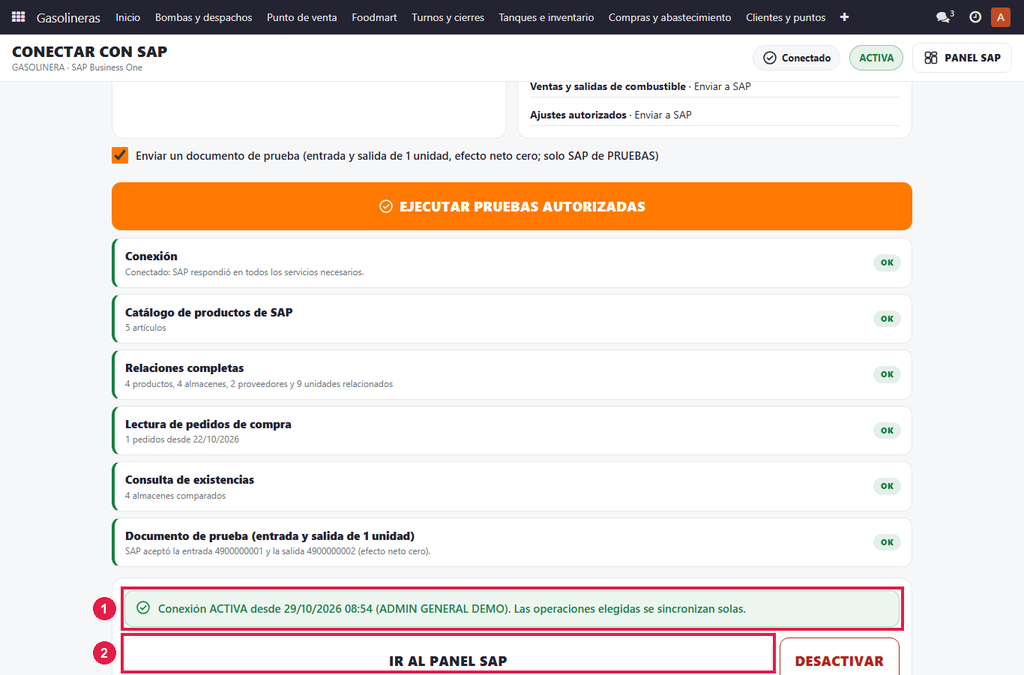Select Relaciones completas result title
Image resolution: width=1024 pixels, height=675 pixels.
(184, 368)
